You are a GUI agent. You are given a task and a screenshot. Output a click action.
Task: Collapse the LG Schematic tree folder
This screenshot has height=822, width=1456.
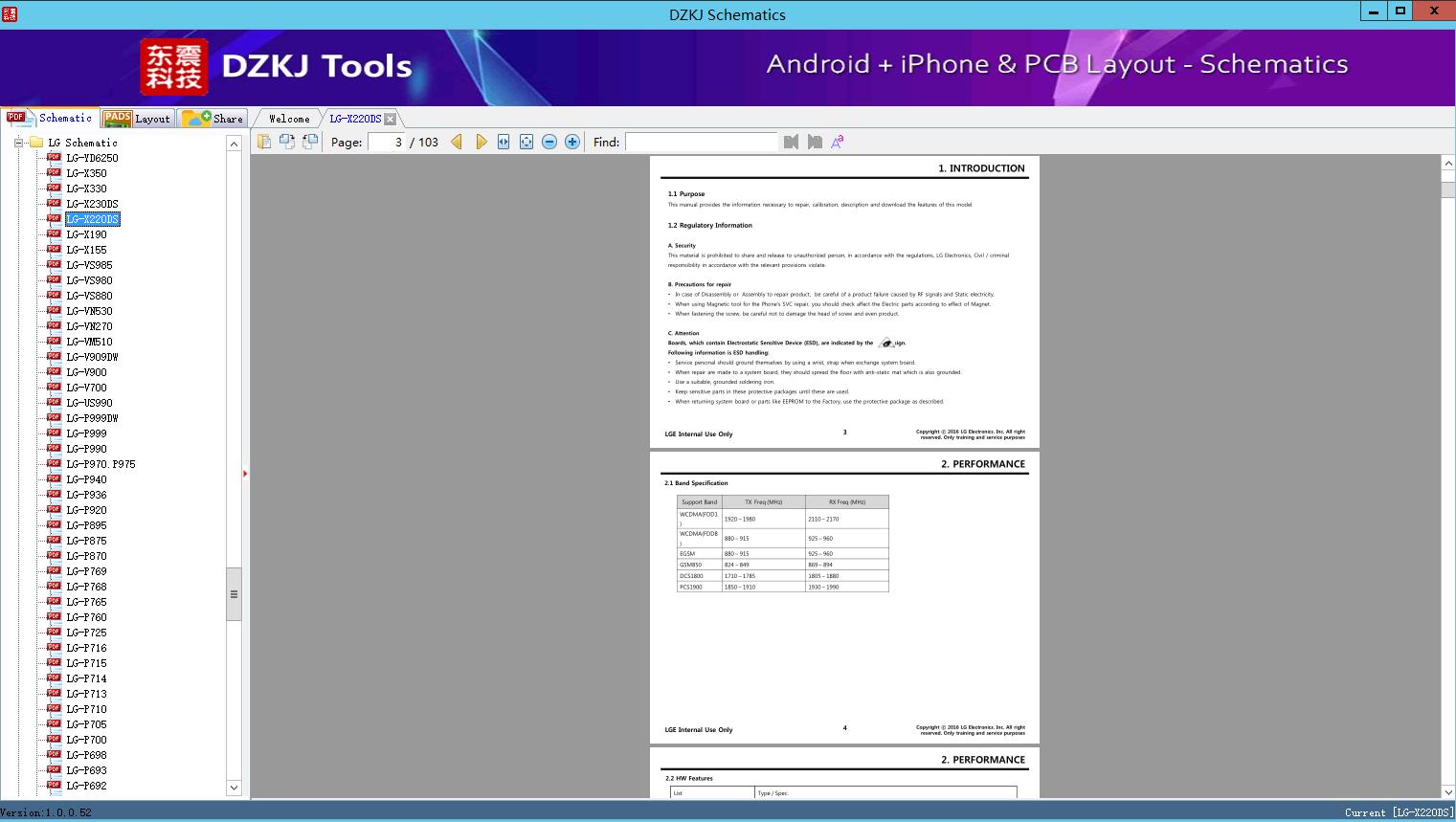(x=18, y=143)
